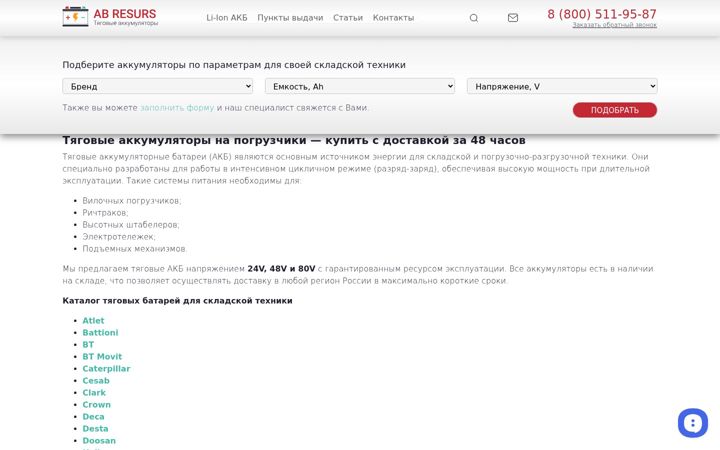Open the BT brand link

pos(88,344)
